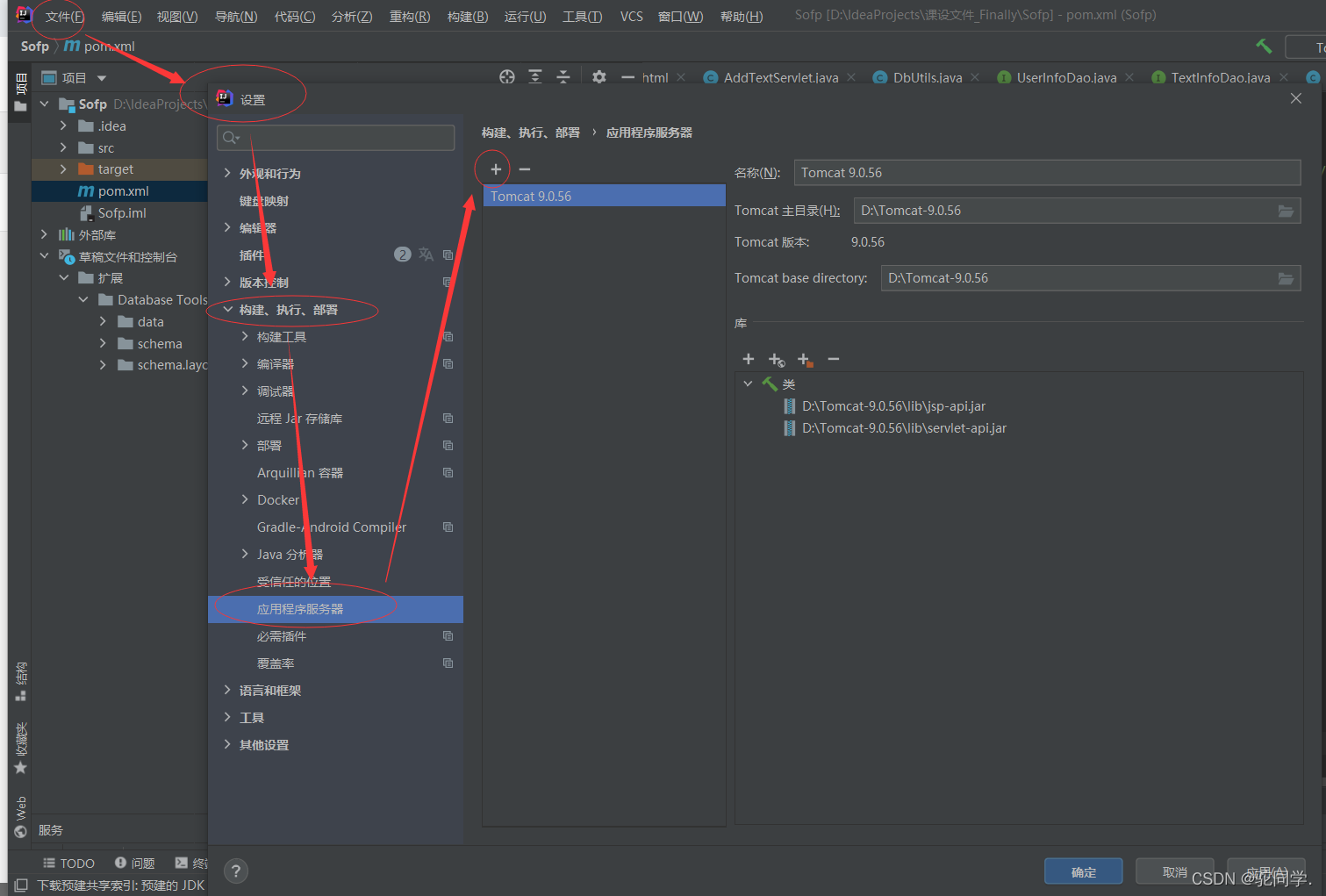Expand all in project tool window
Viewport: 1326px width, 896px height.
click(x=535, y=77)
